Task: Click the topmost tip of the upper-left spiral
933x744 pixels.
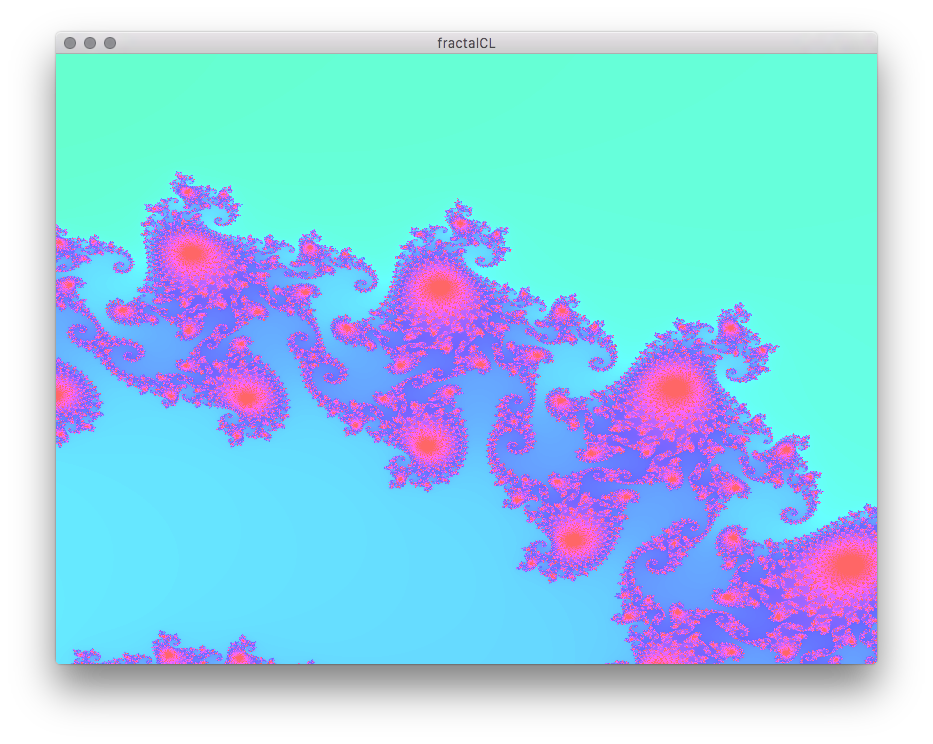Action: [183, 178]
